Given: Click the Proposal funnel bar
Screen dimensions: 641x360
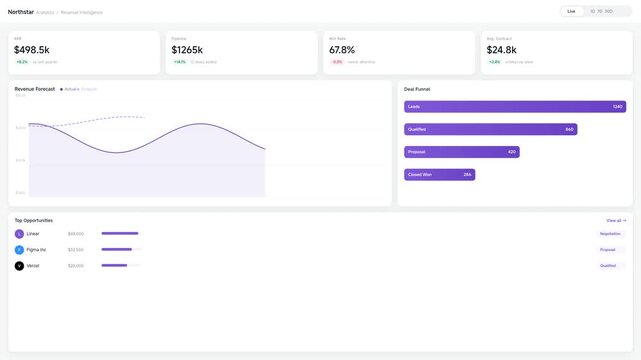Looking at the screenshot, I should pyautogui.click(x=462, y=152).
